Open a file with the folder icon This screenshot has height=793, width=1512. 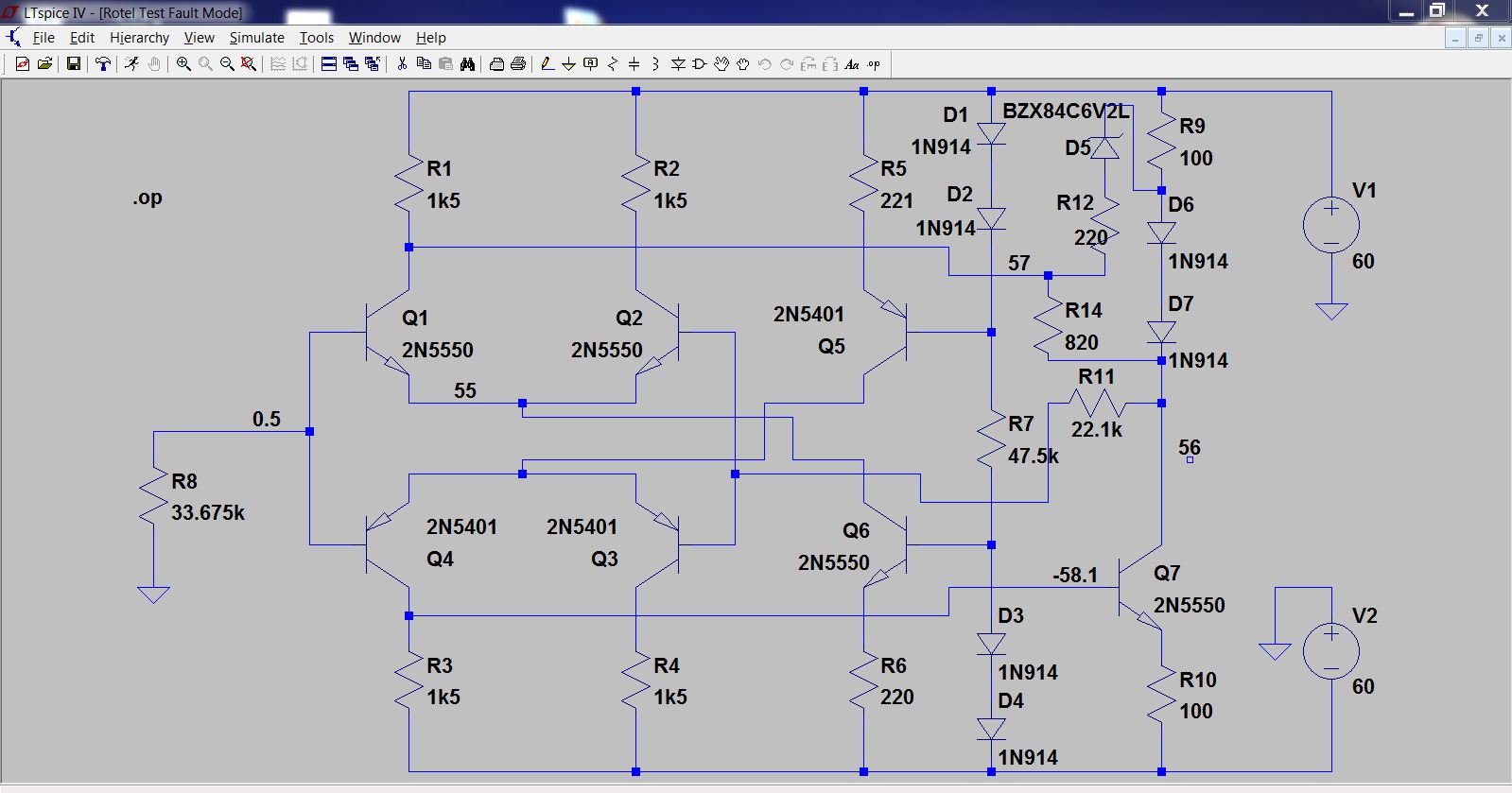(44, 64)
